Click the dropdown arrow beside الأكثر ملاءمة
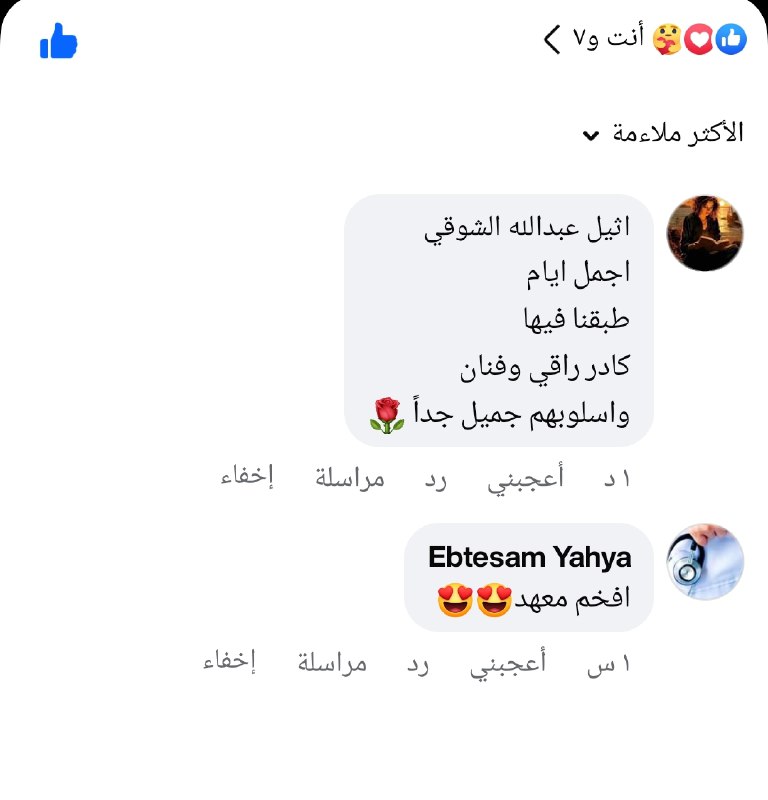The height and width of the screenshot is (800, 768). click(x=591, y=136)
